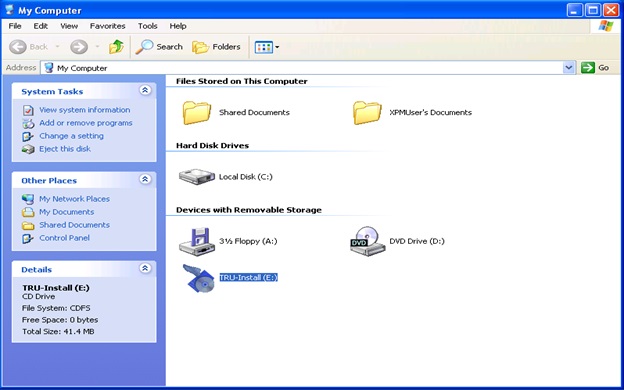The image size is (624, 390).
Task: Click the Control Panel icon in sidebar
Action: coord(28,238)
